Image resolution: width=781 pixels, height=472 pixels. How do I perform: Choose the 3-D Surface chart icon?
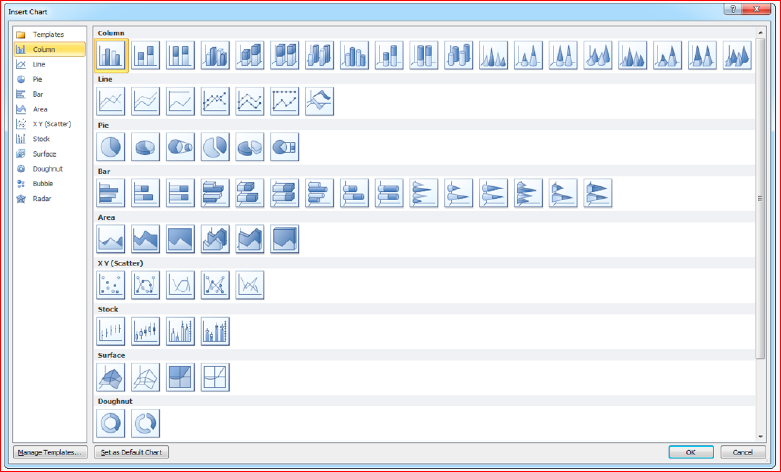tap(111, 377)
